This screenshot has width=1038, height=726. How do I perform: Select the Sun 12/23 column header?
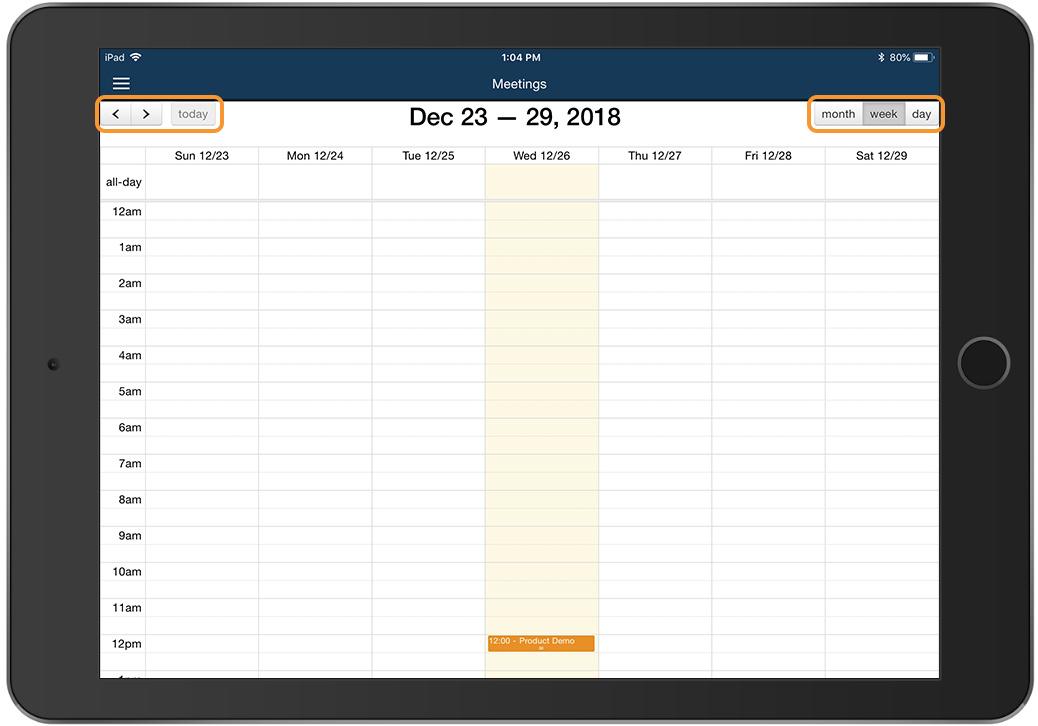coord(202,156)
